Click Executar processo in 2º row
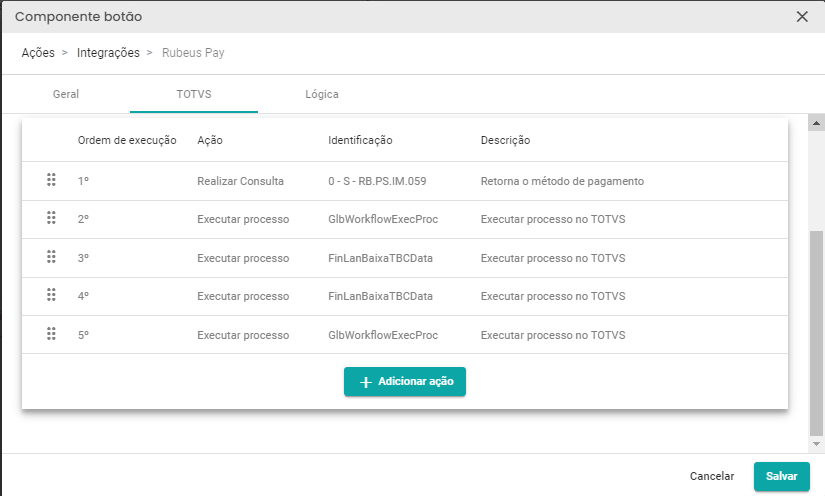Image resolution: width=825 pixels, height=496 pixels. 243,219
